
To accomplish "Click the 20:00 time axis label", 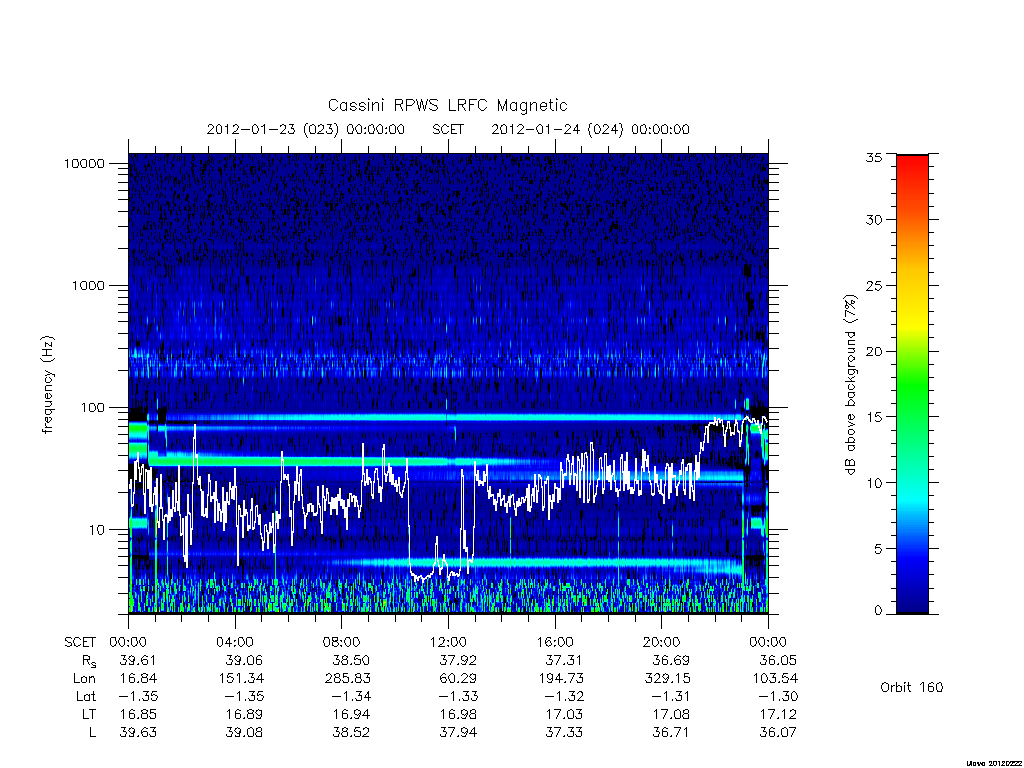I will [662, 642].
